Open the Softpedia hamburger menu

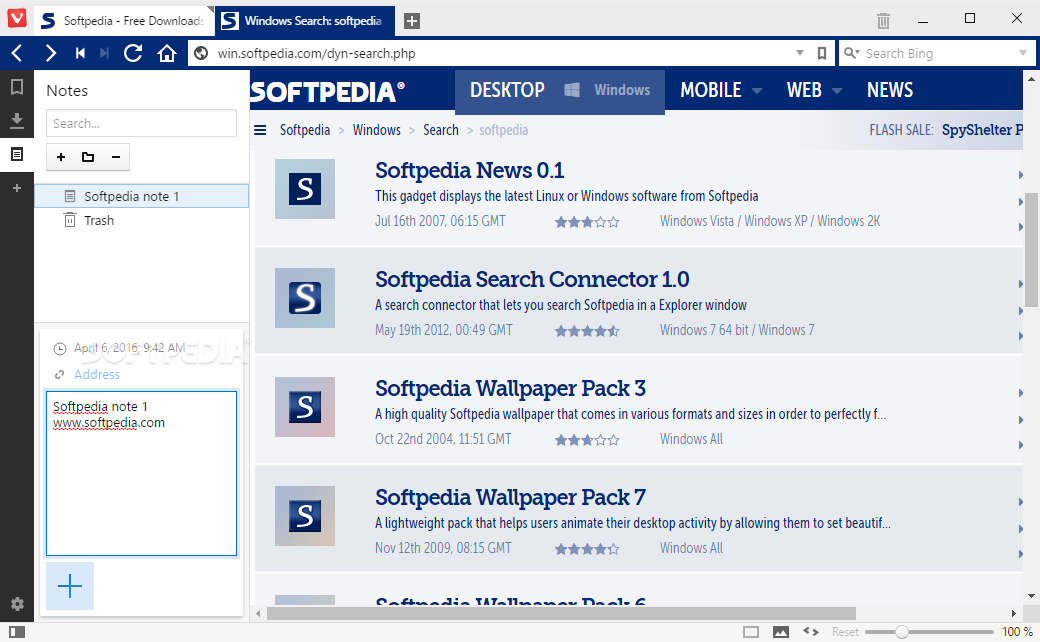(260, 130)
